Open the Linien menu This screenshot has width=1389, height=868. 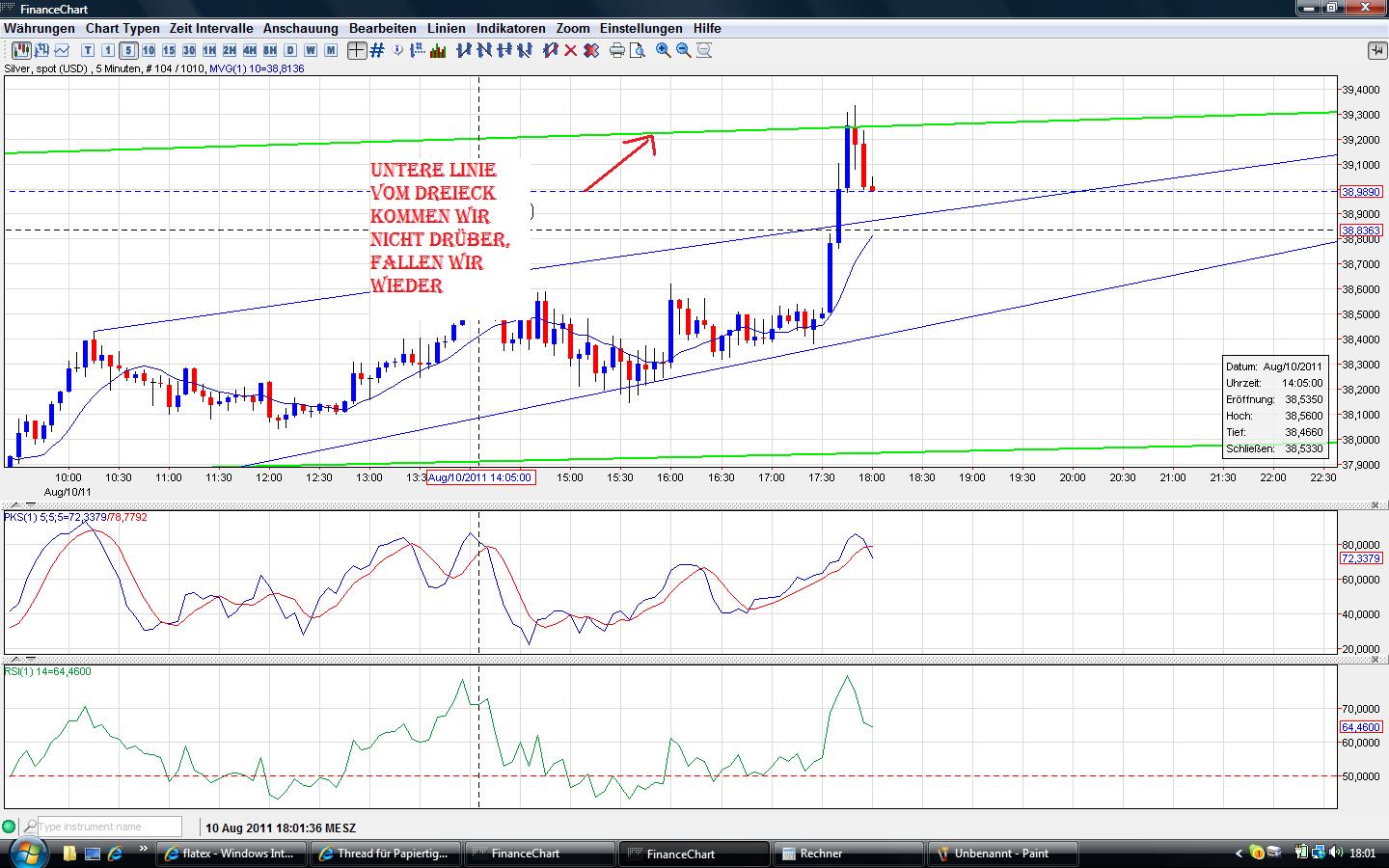pyautogui.click(x=447, y=29)
